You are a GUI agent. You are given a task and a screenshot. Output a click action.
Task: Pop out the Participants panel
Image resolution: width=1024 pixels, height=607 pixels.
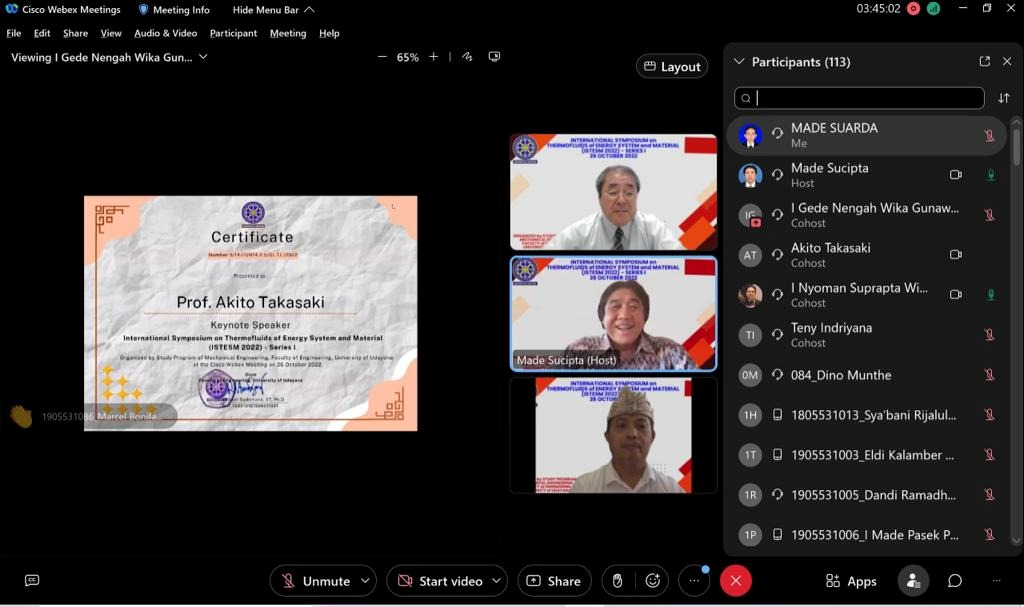(984, 62)
